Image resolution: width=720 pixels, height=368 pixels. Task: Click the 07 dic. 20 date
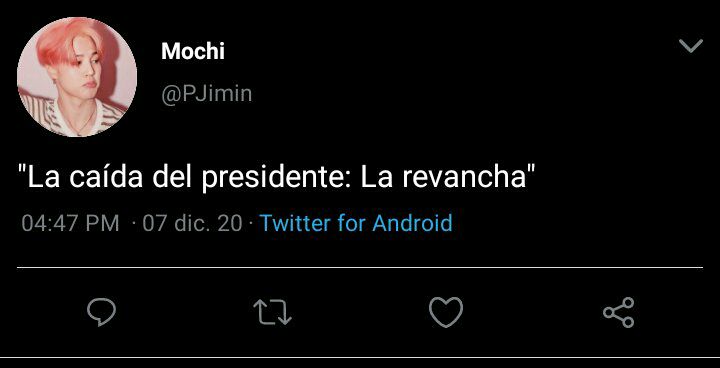pos(192,224)
